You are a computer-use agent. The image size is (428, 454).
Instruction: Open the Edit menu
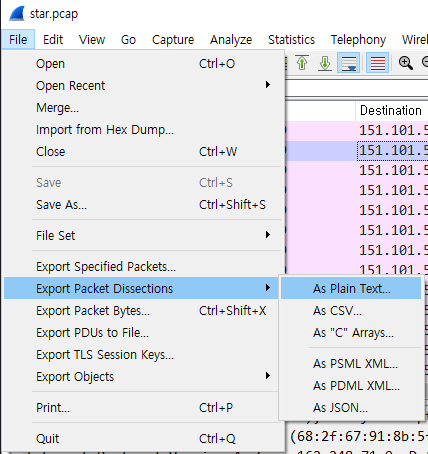[x=53, y=40]
